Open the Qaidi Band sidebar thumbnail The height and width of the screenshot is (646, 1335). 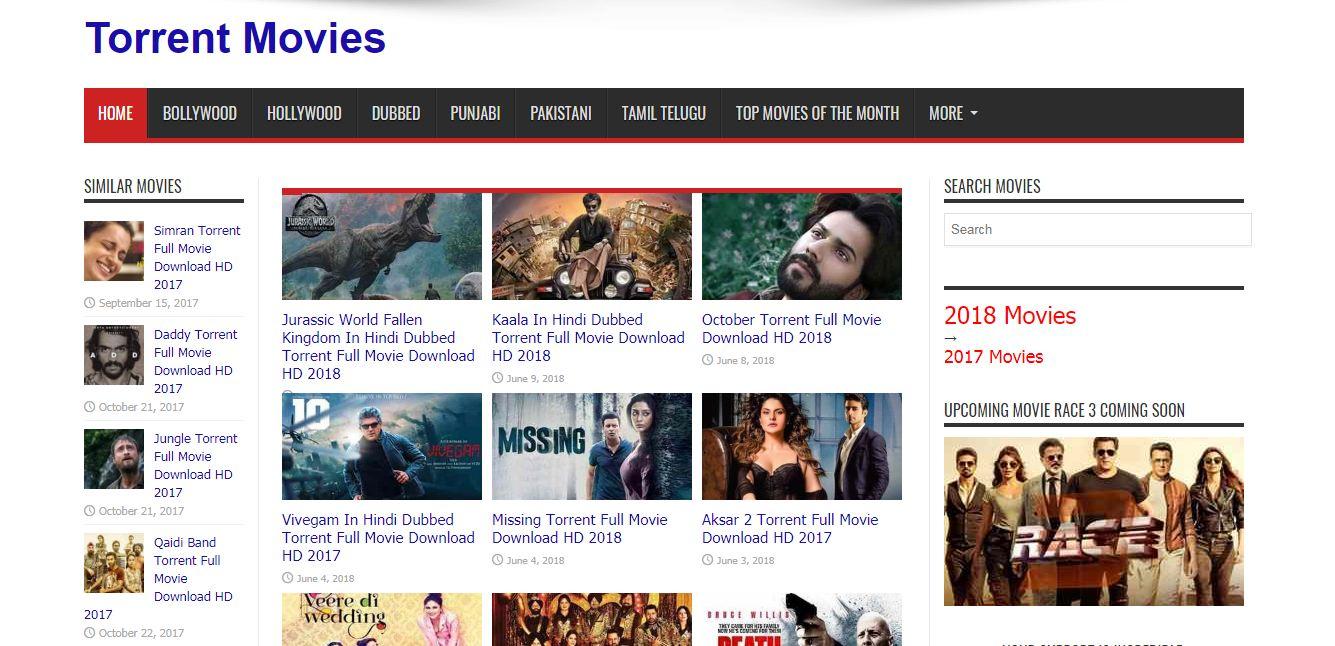[x=114, y=563]
